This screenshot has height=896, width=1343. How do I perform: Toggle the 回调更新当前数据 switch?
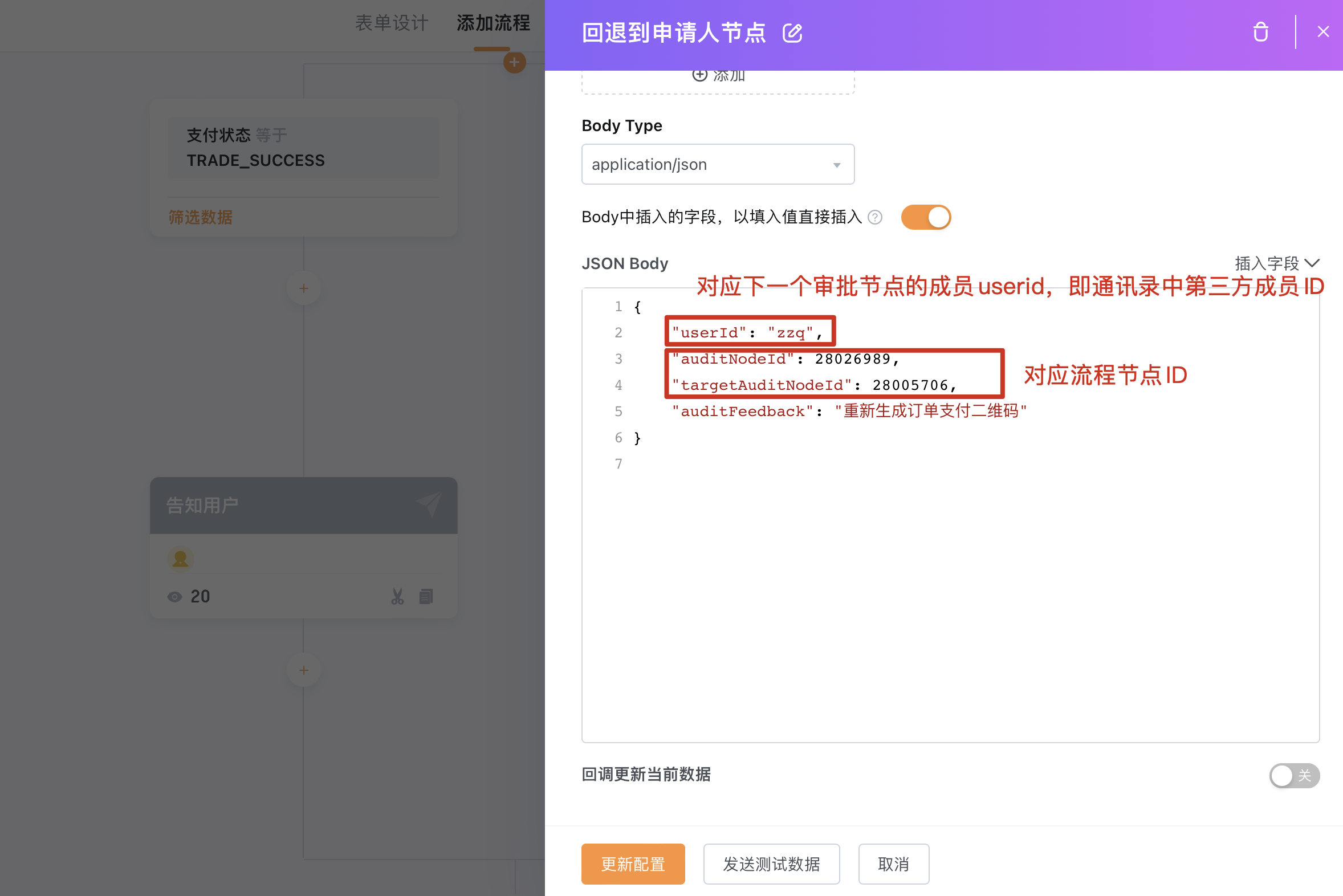1295,775
